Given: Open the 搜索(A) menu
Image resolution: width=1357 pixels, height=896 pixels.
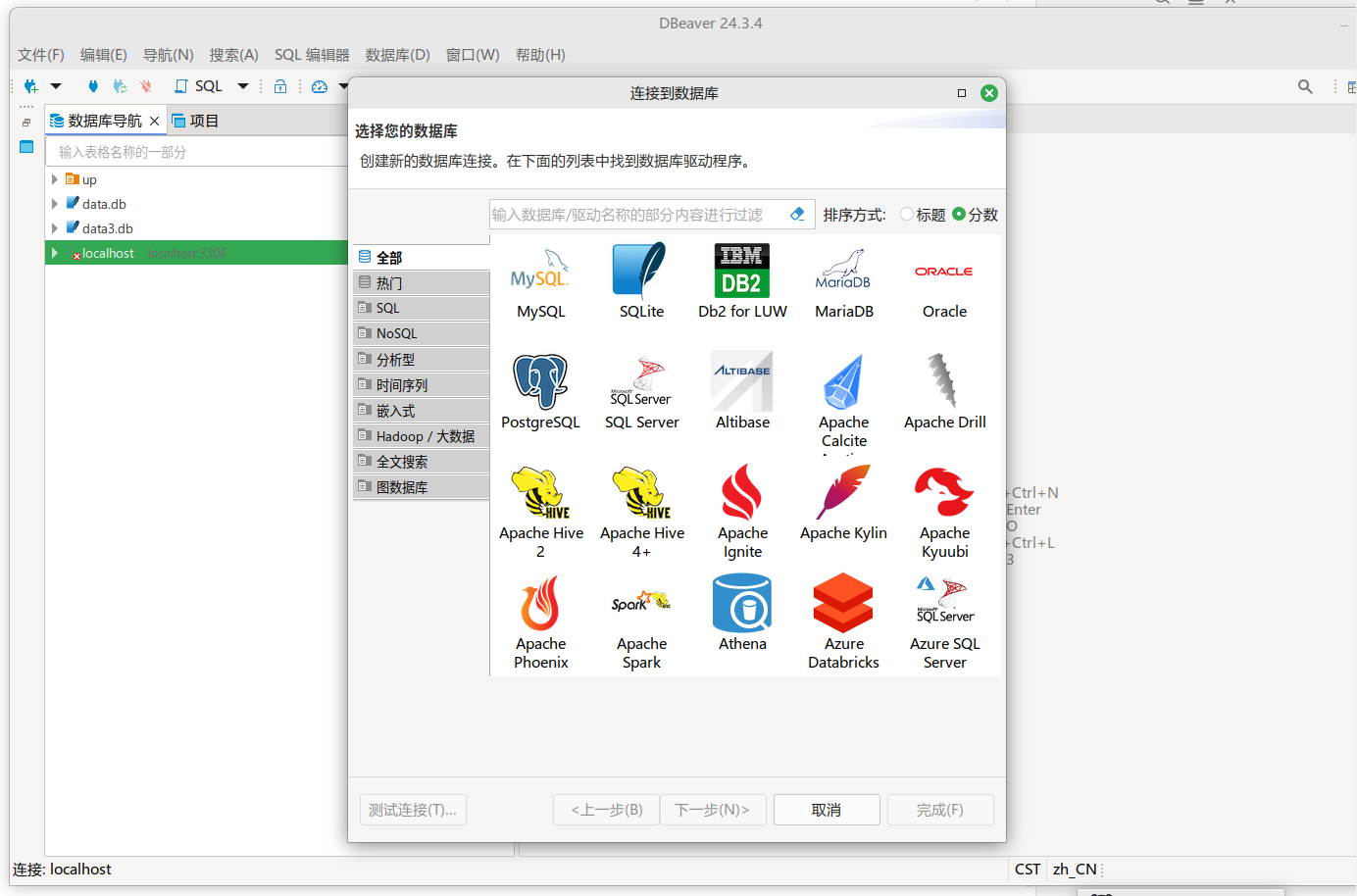Looking at the screenshot, I should tap(233, 55).
